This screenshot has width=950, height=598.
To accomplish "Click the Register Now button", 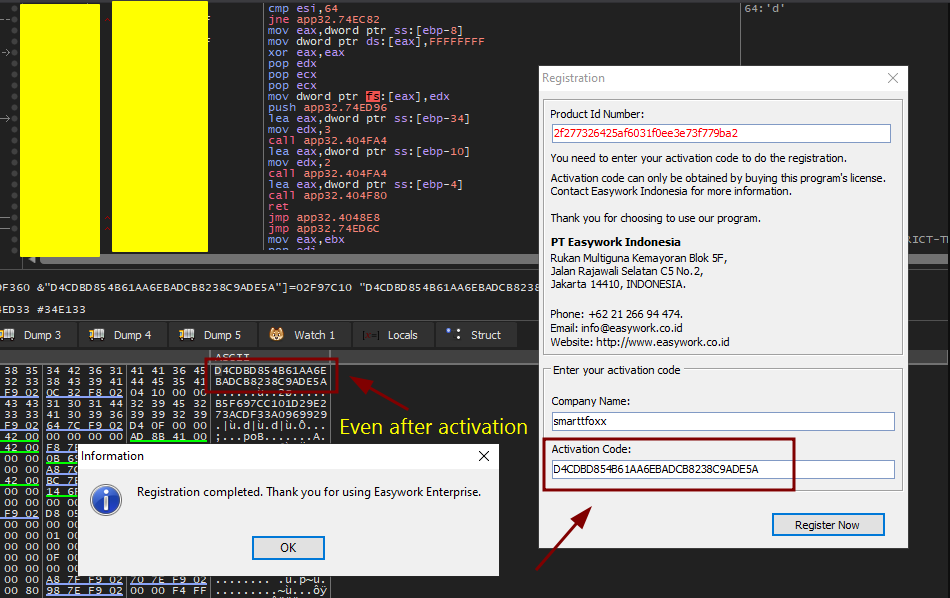I will (x=828, y=525).
